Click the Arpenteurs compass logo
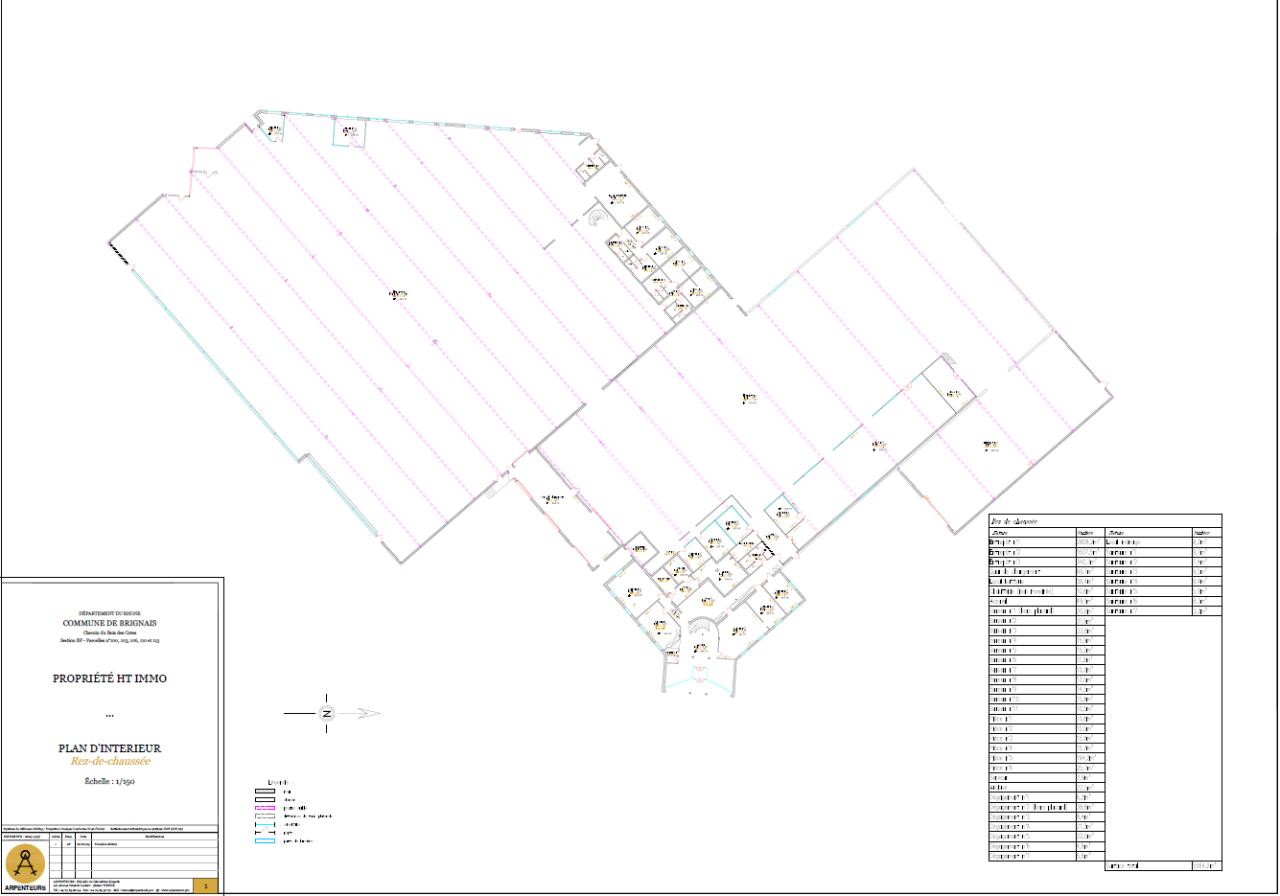1280x896 pixels. (x=26, y=864)
